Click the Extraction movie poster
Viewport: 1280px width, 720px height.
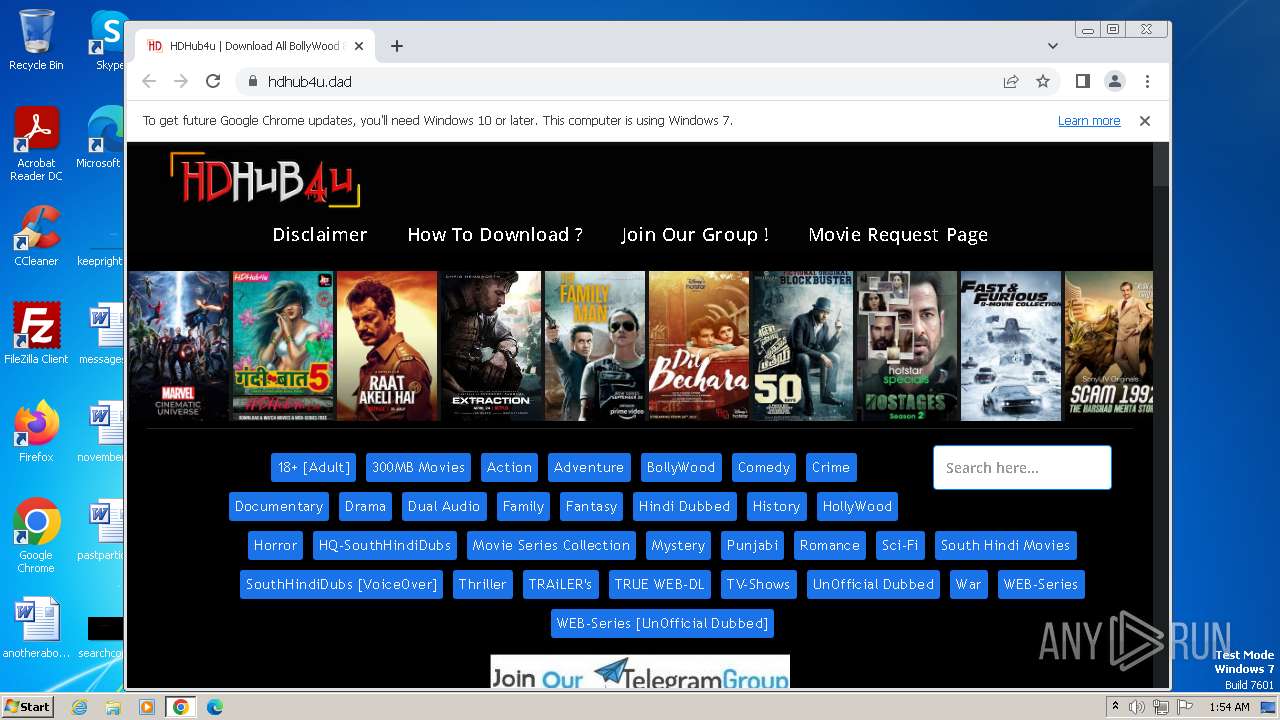tap(491, 346)
